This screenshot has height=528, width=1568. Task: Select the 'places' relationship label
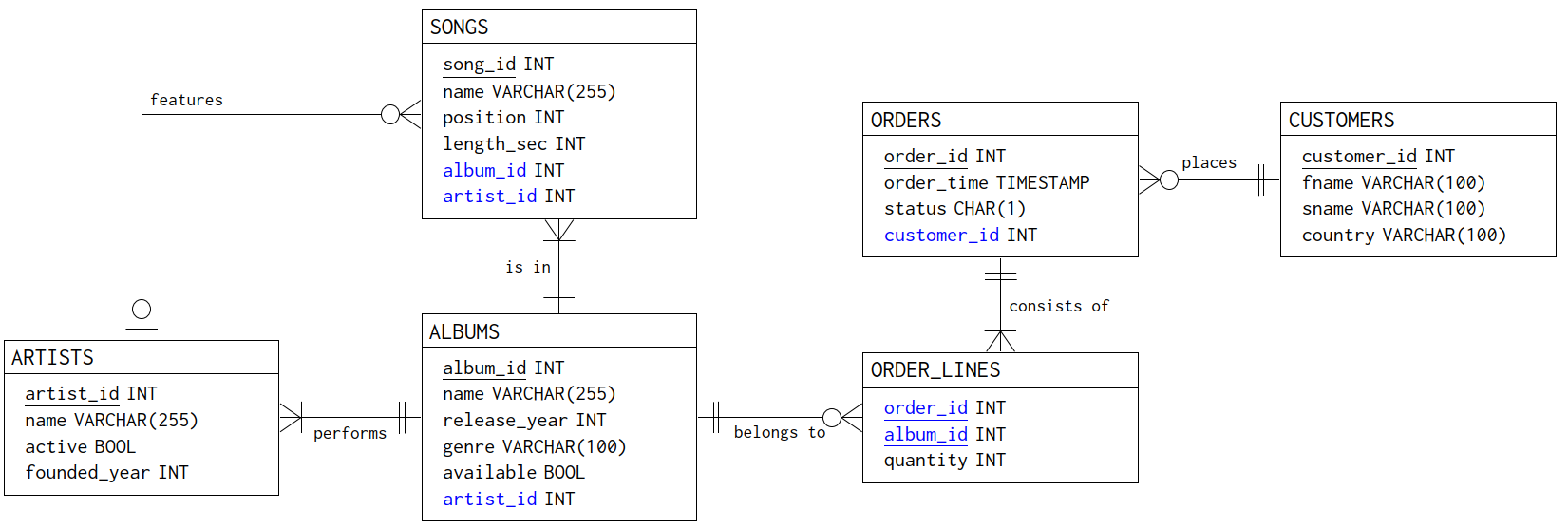pyautogui.click(x=1208, y=163)
